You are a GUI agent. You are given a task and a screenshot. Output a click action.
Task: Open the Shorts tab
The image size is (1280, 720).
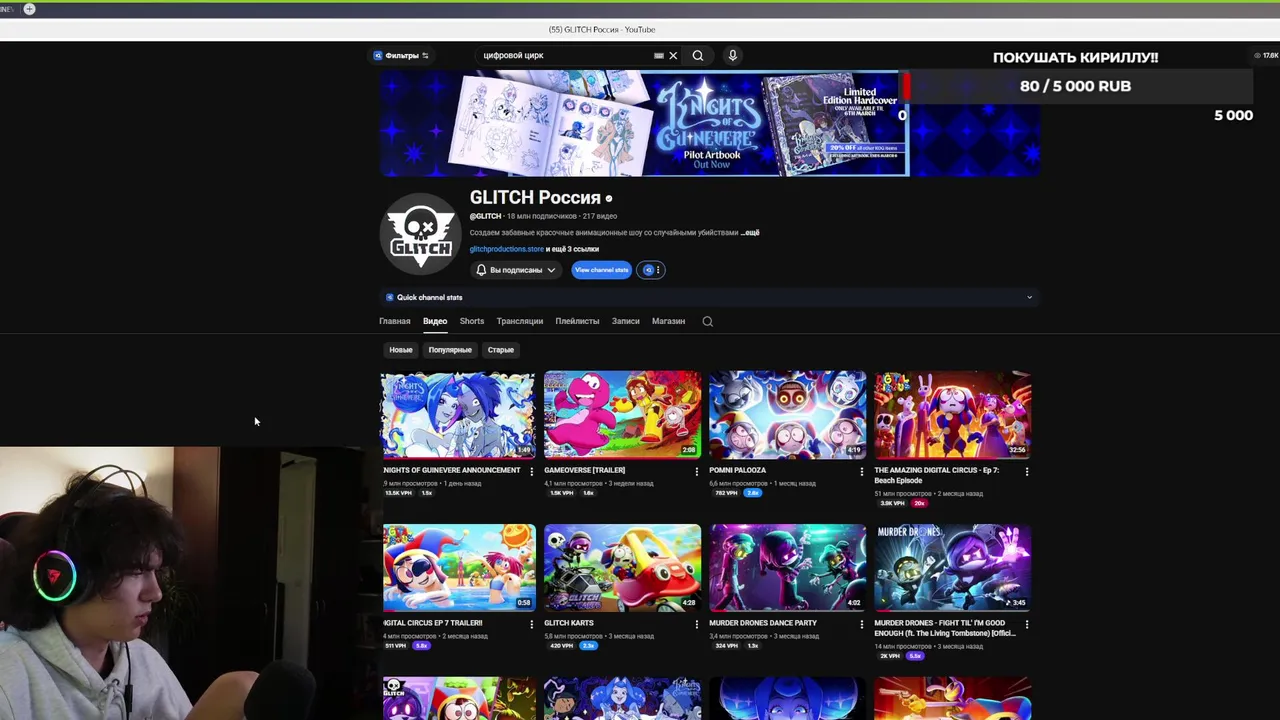[472, 321]
